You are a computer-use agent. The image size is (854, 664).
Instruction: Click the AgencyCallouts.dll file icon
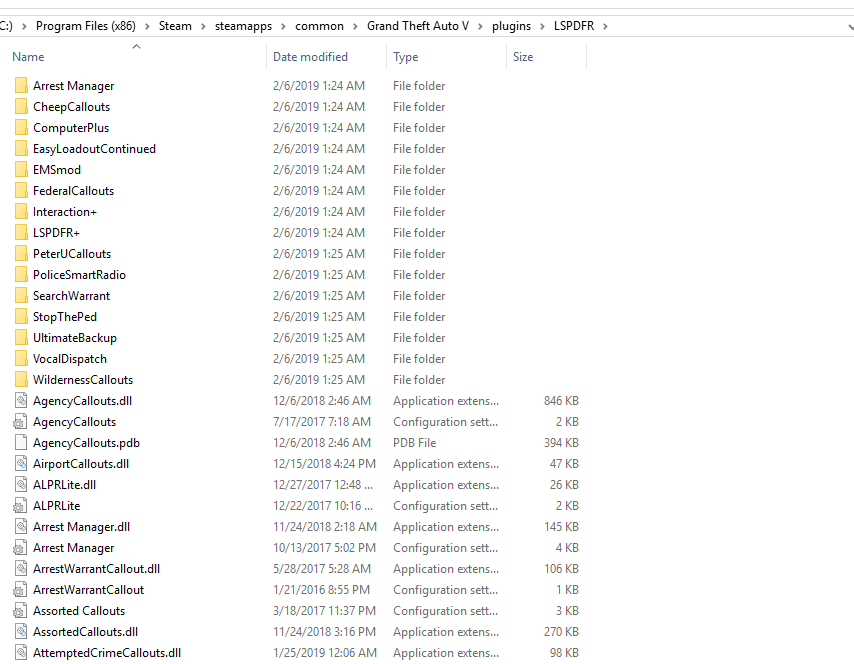coord(21,400)
